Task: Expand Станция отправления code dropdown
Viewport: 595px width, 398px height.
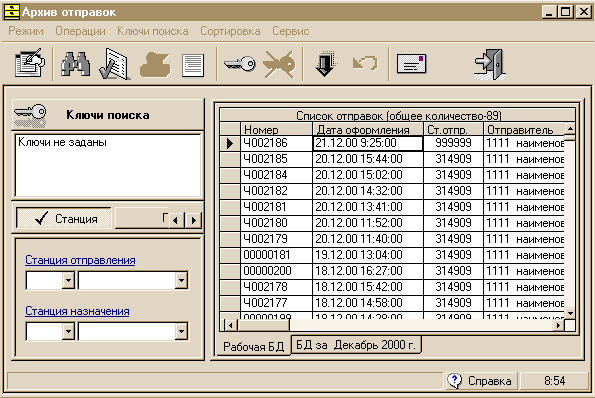Action: pyautogui.click(x=68, y=281)
